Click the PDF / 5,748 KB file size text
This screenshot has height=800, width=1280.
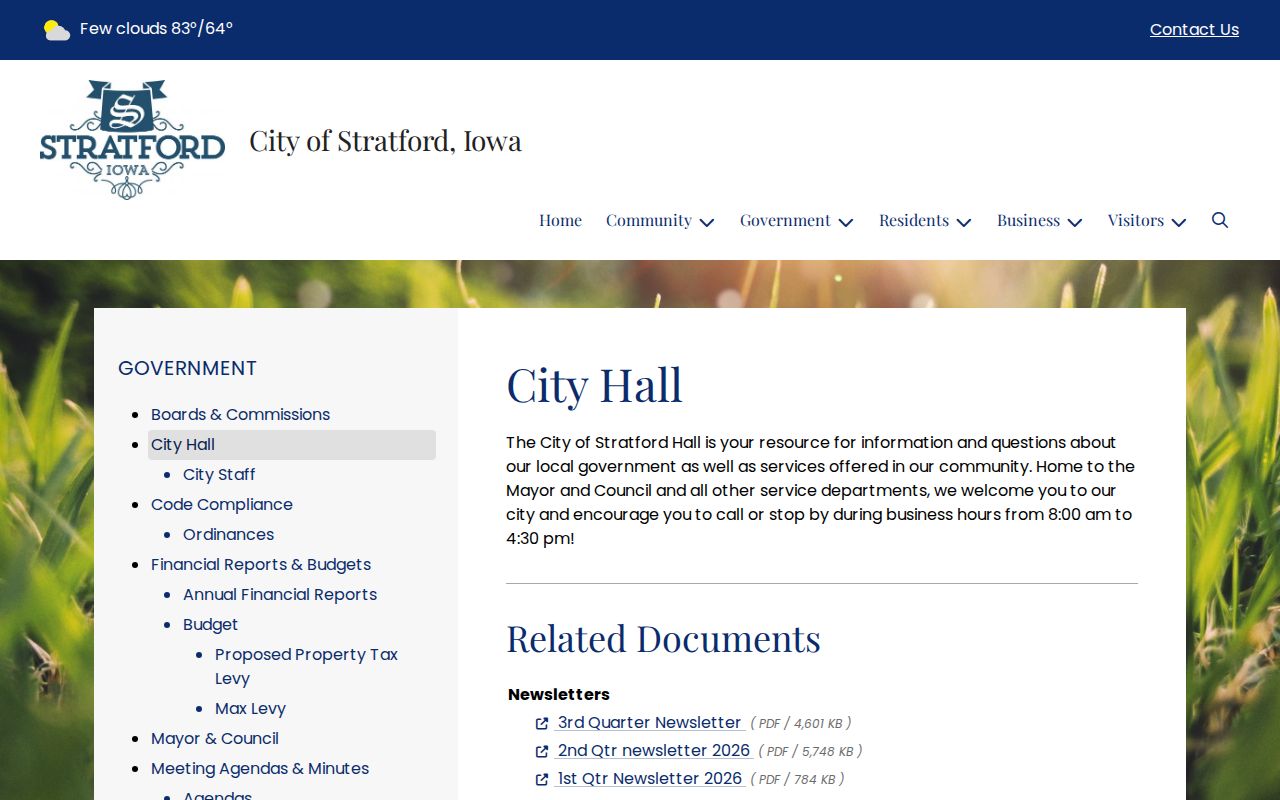click(x=810, y=751)
